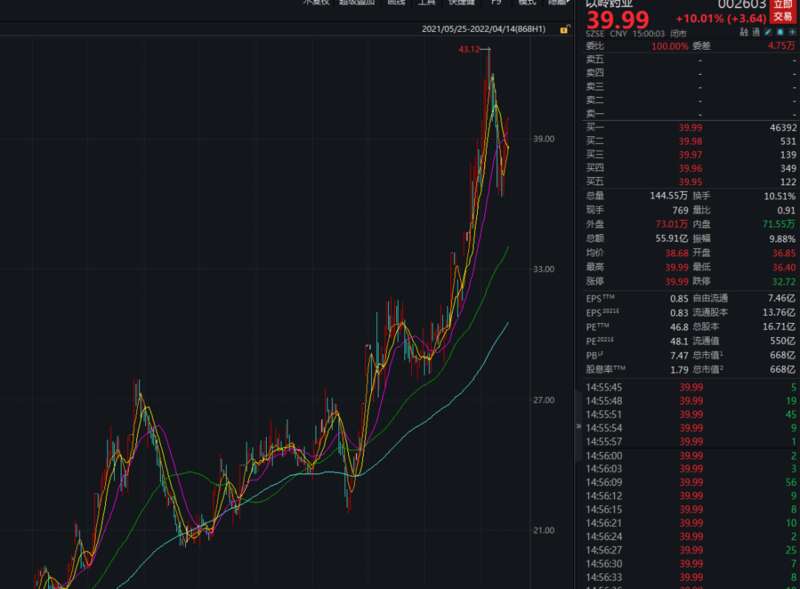
Task: Select the 14:56:09 trade tick row
Action: click(691, 482)
